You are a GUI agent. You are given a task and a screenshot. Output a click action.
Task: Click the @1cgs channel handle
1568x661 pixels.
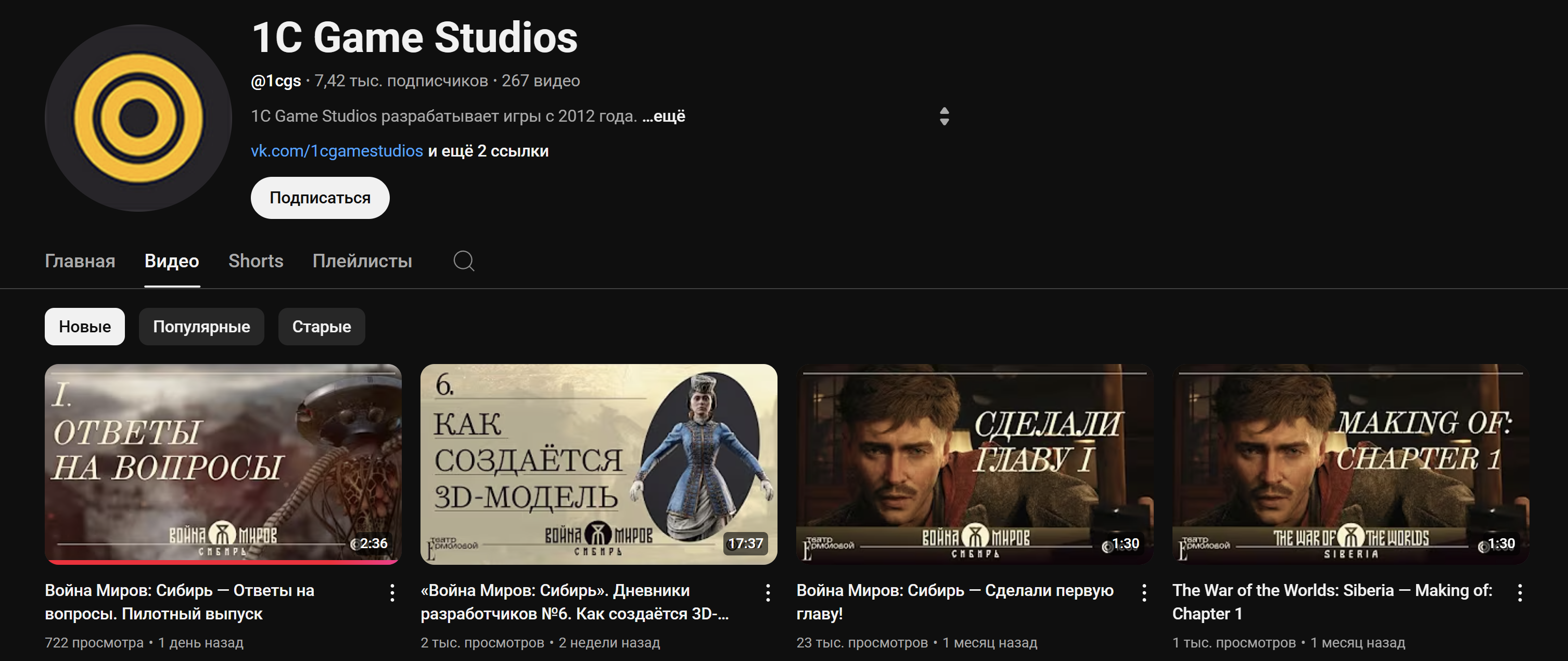point(276,81)
